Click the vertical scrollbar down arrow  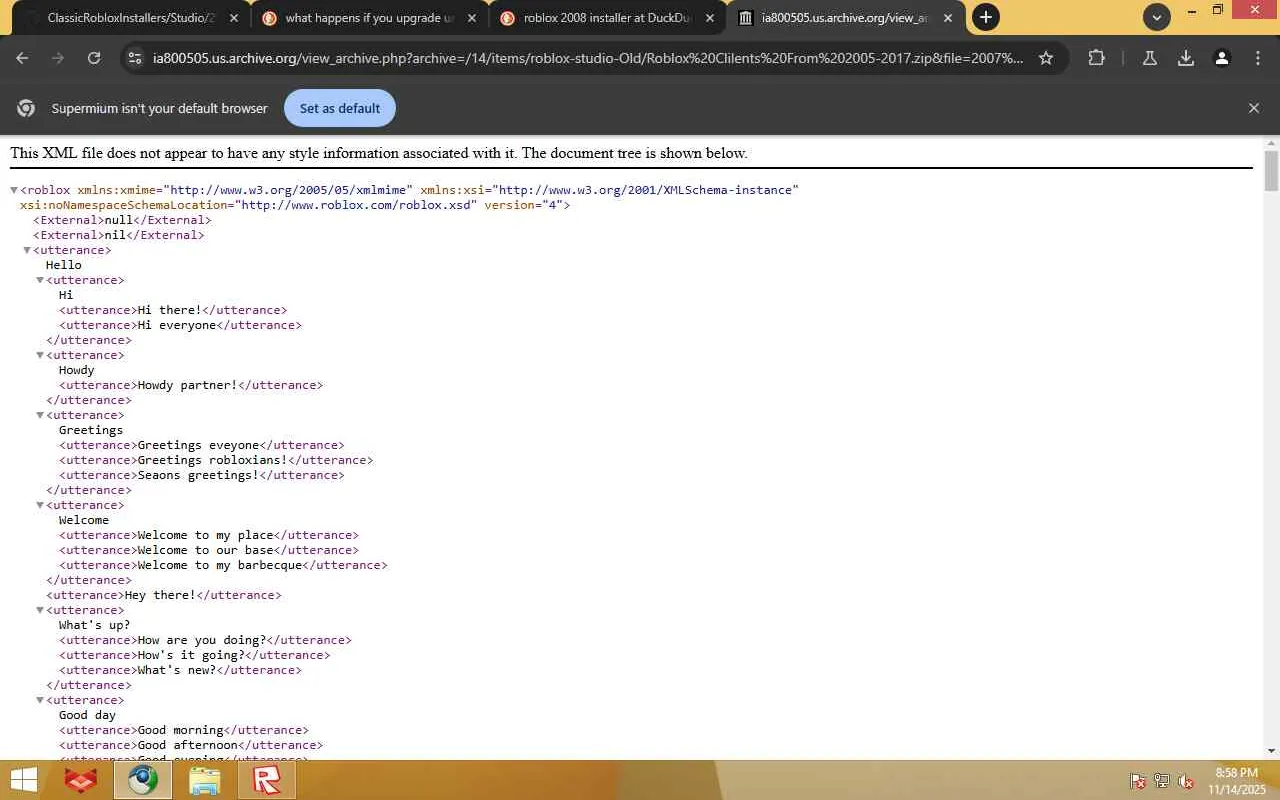coord(1271,751)
